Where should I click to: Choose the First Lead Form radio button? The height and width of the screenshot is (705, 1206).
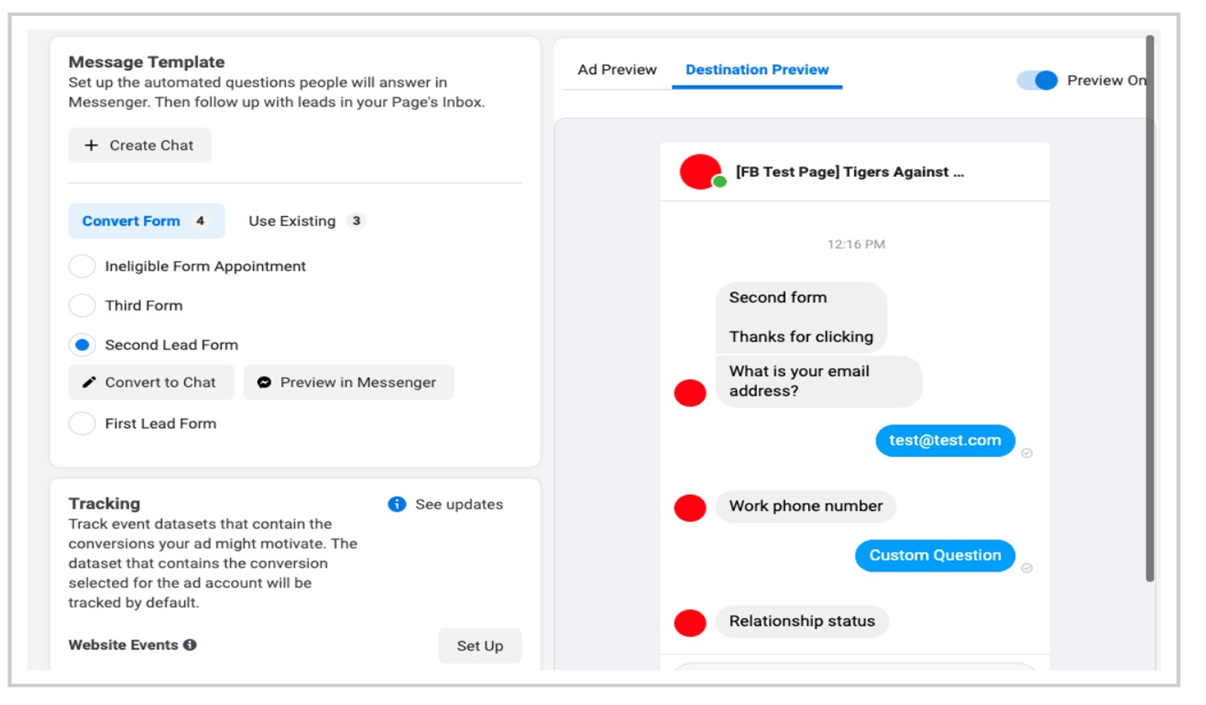82,423
